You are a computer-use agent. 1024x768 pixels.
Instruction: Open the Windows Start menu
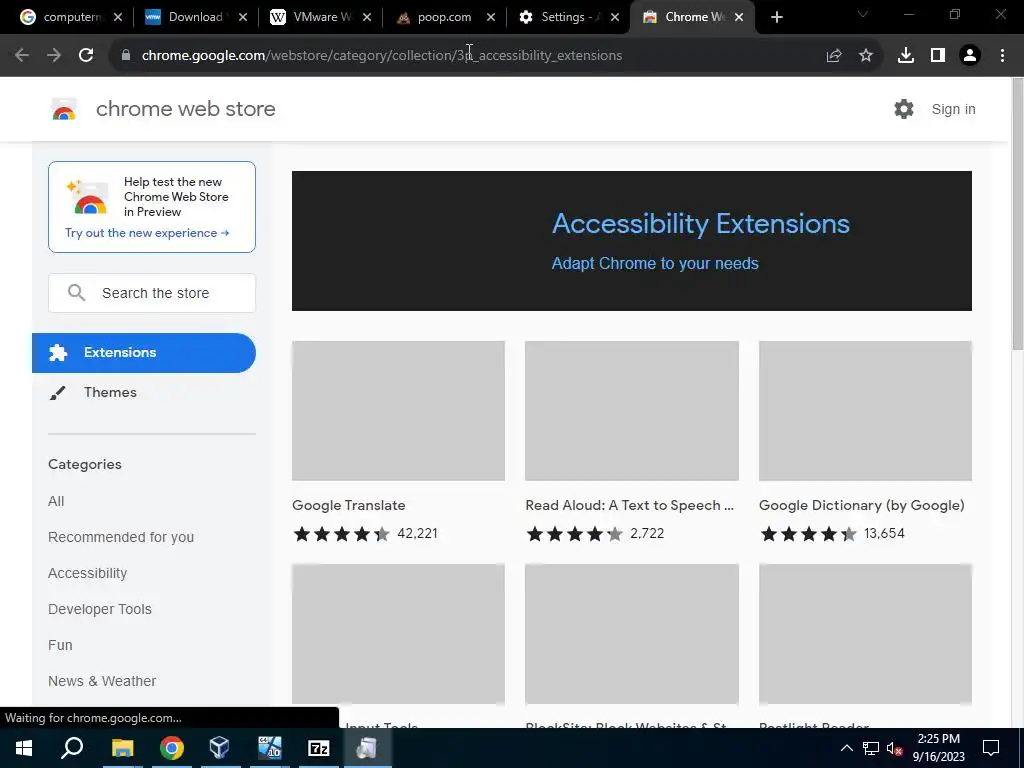tap(24, 748)
